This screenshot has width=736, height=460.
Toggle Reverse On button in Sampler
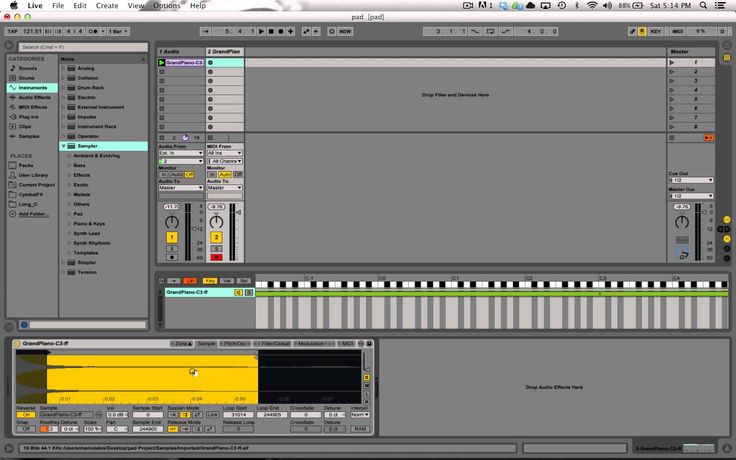26,415
